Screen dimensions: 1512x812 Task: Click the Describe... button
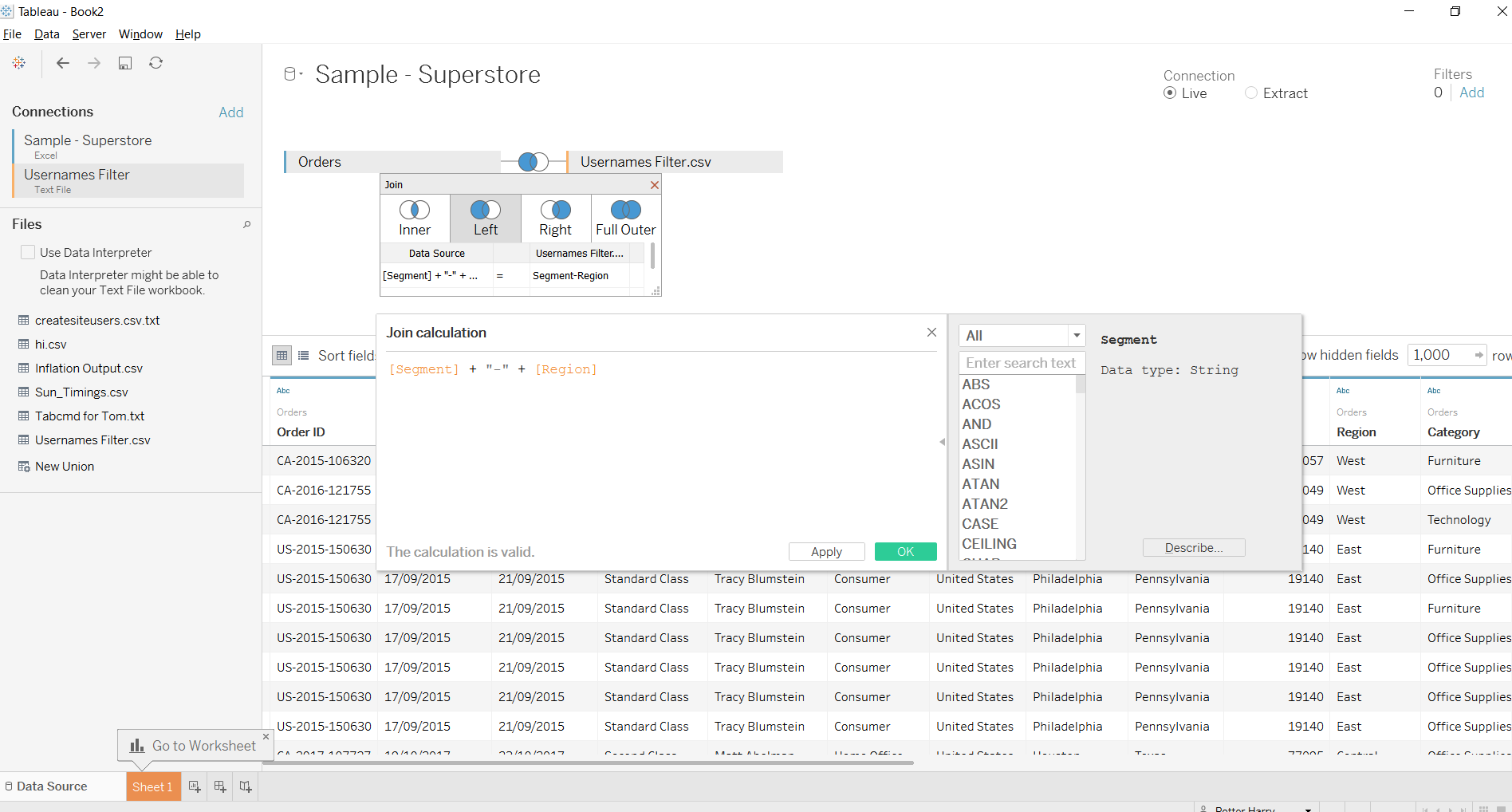(x=1194, y=548)
